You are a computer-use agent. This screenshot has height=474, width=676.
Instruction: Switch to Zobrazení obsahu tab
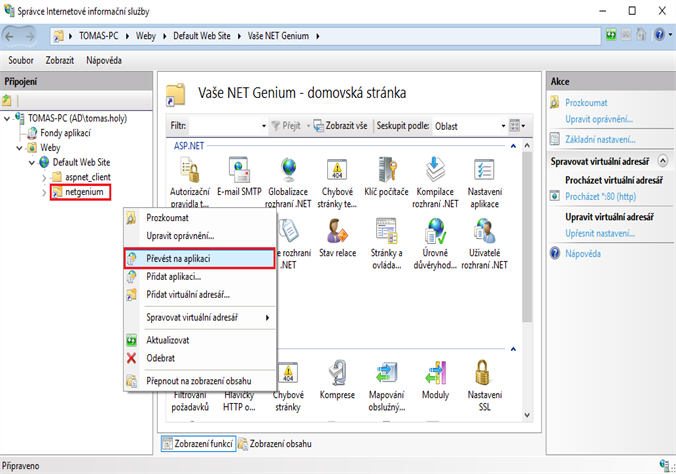(x=275, y=443)
